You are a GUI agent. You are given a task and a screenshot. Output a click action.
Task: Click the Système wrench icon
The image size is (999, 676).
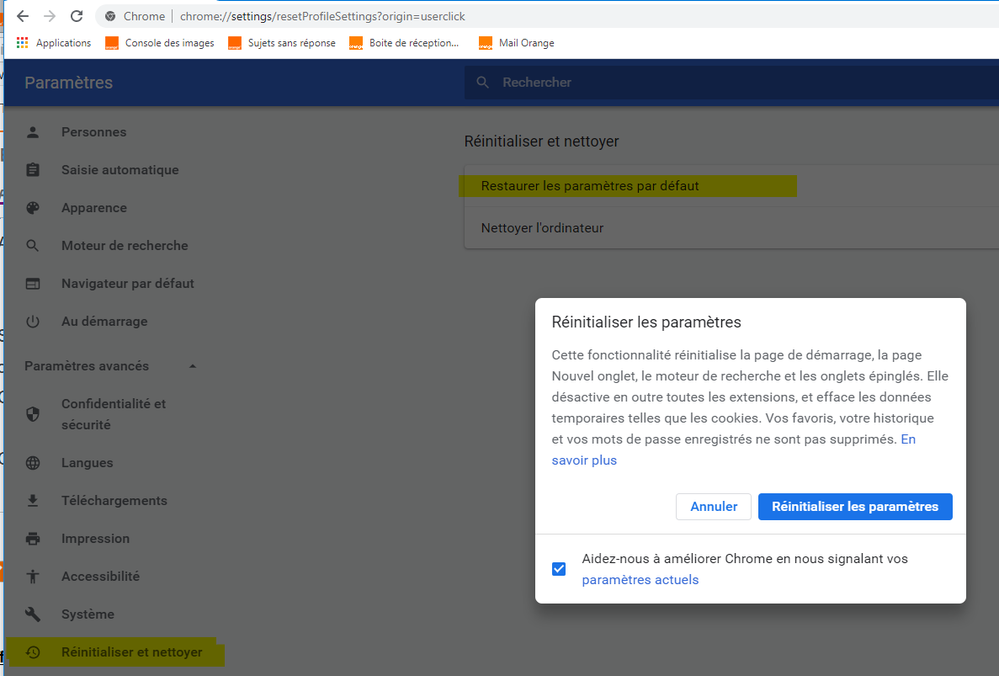coord(33,615)
